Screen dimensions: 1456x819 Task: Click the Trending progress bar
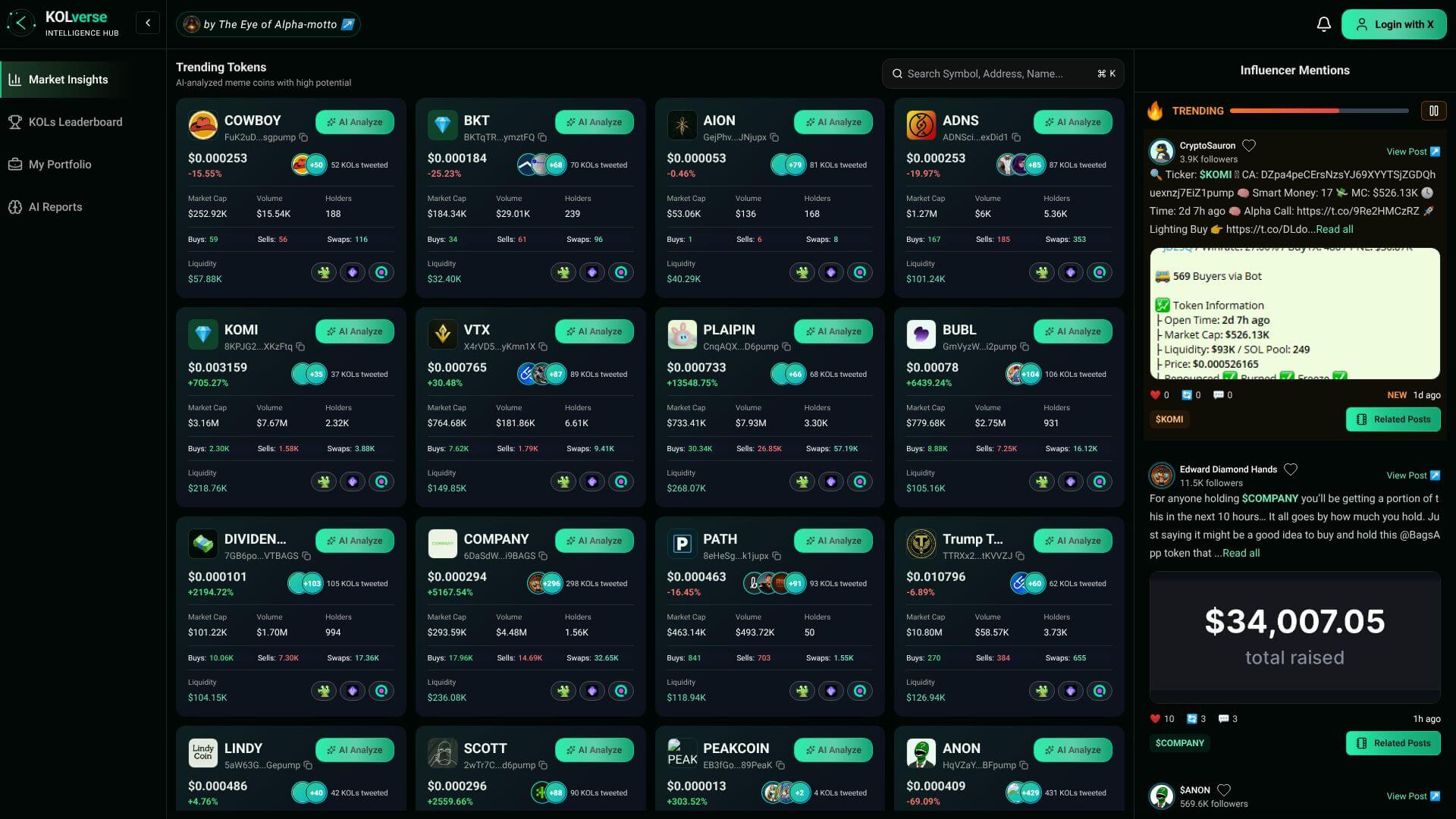(x=1319, y=111)
